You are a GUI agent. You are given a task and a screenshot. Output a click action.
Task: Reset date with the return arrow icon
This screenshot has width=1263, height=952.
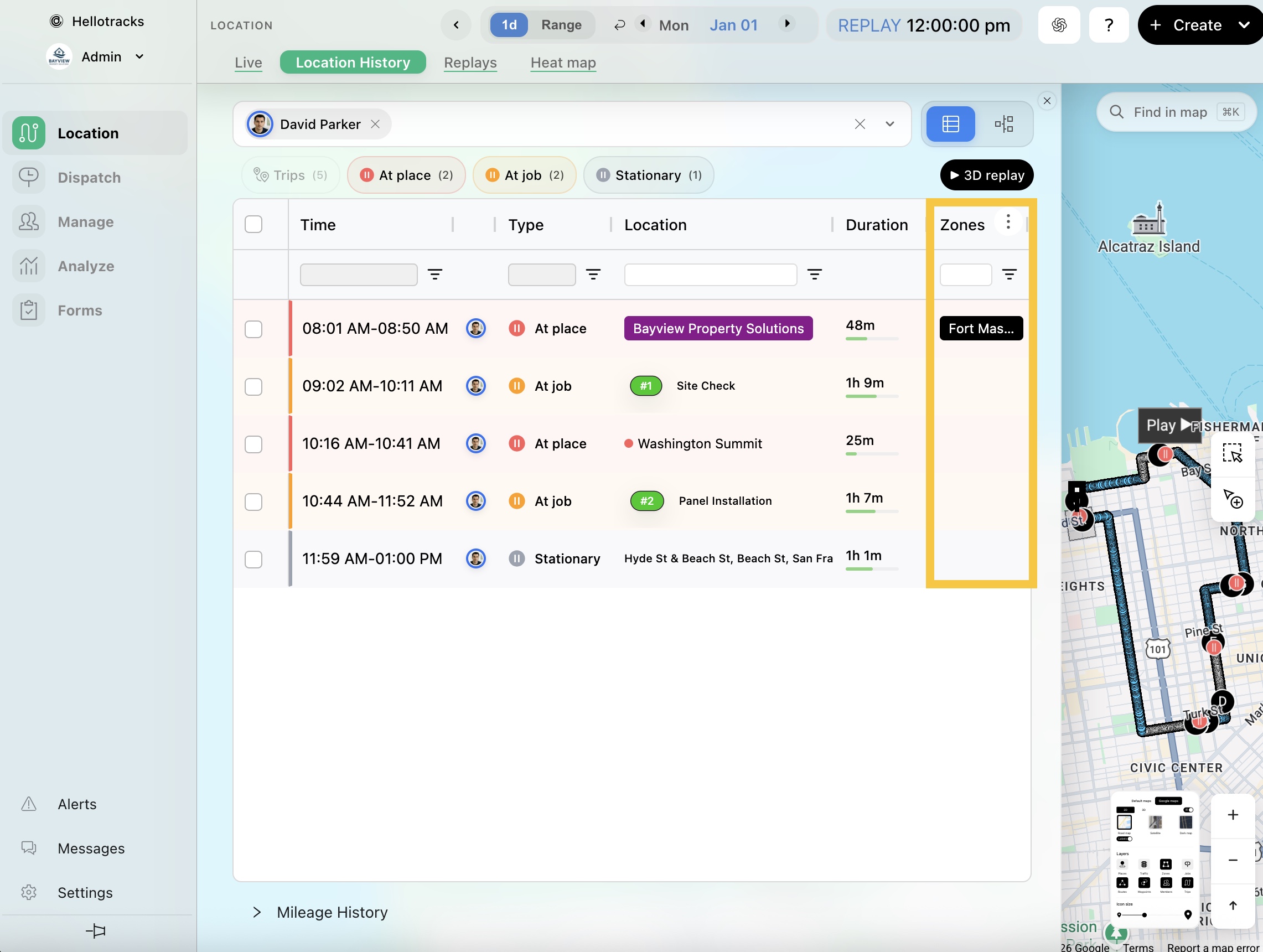(x=619, y=25)
